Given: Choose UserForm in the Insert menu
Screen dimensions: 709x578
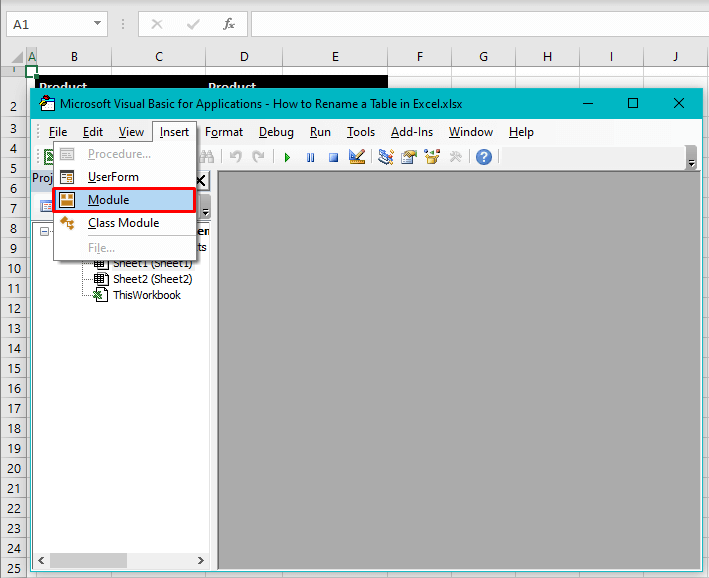Looking at the screenshot, I should pos(113,177).
